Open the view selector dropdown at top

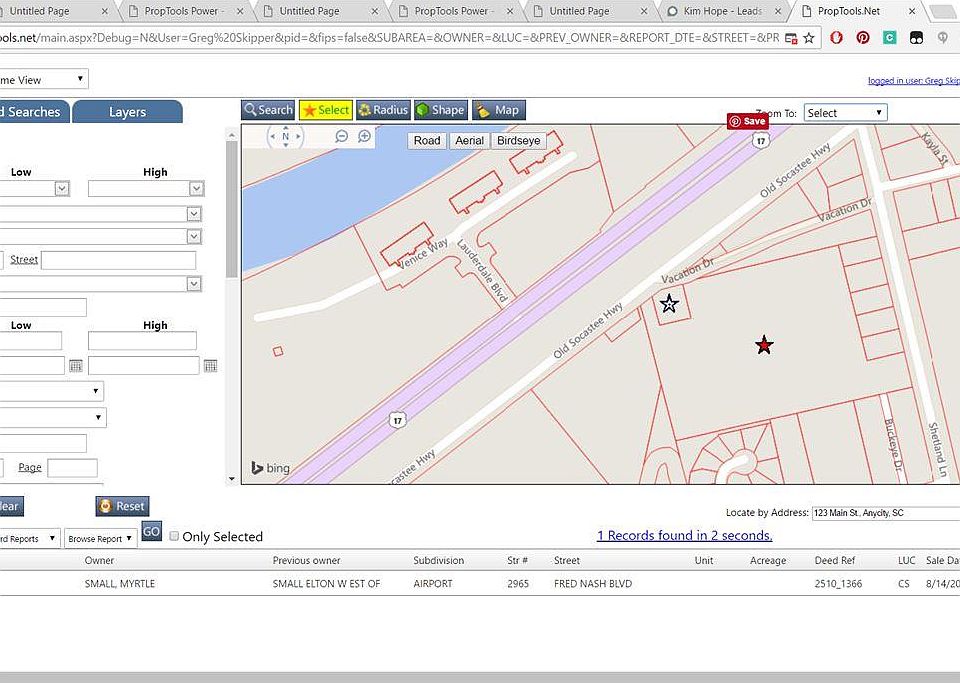pos(43,79)
